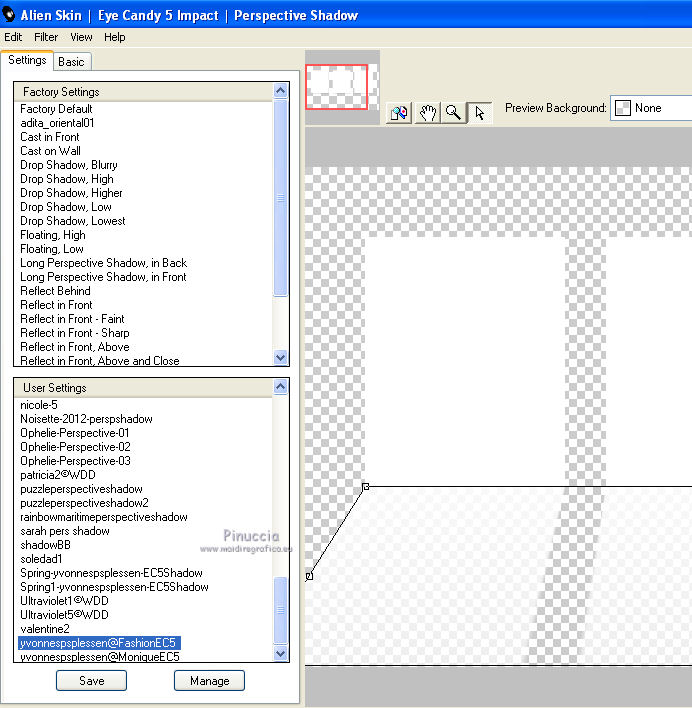The image size is (692, 708).
Task: Select Spring-yvonnespsplessen-EC5Shadow setting
Action: pyautogui.click(x=111, y=573)
